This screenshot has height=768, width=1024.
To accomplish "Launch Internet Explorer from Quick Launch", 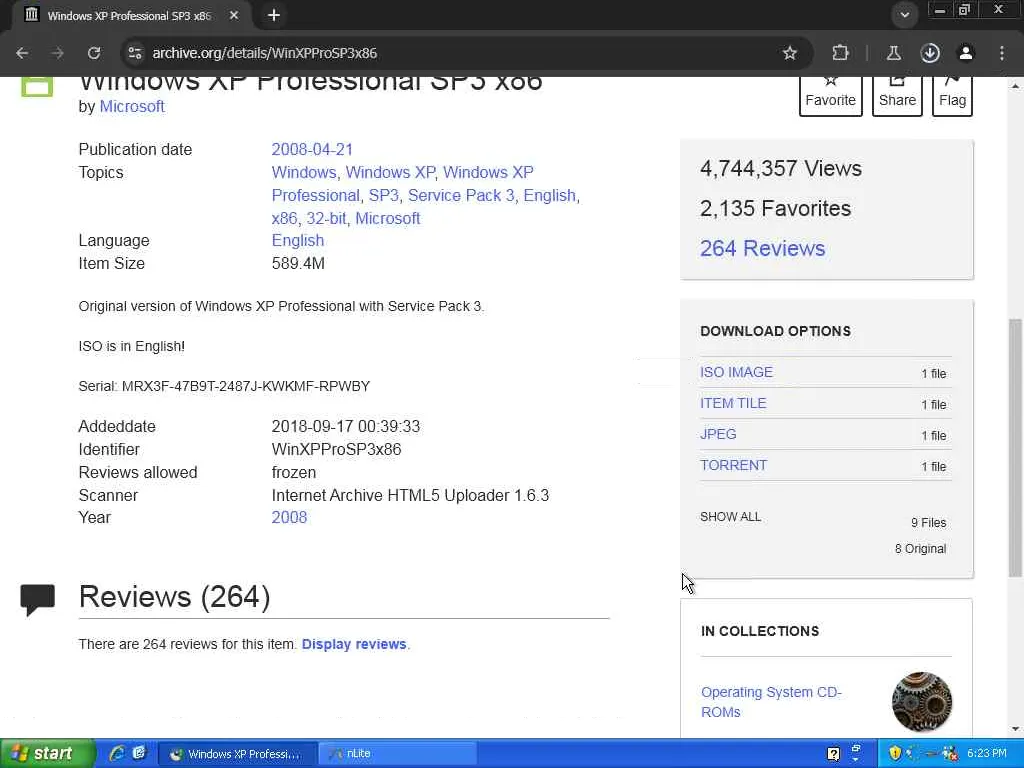I will click(118, 754).
